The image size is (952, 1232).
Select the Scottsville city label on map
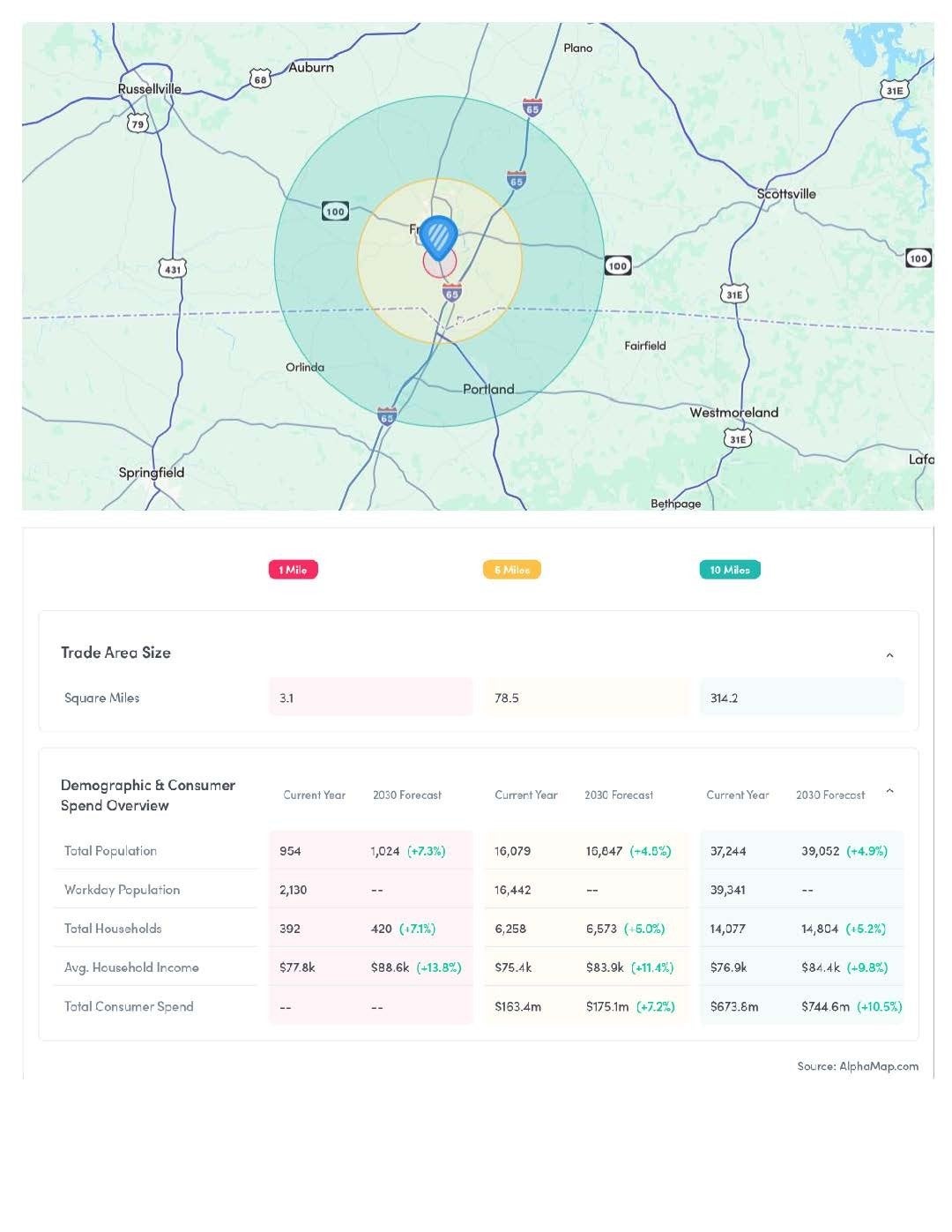click(786, 194)
